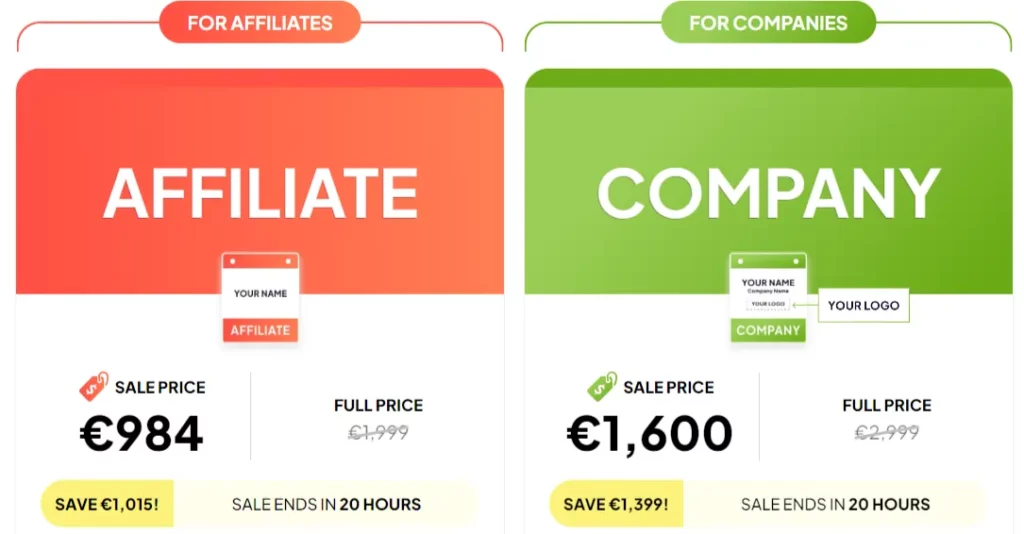Click the Save €1,015! badge
The height and width of the screenshot is (534, 1024).
click(107, 504)
